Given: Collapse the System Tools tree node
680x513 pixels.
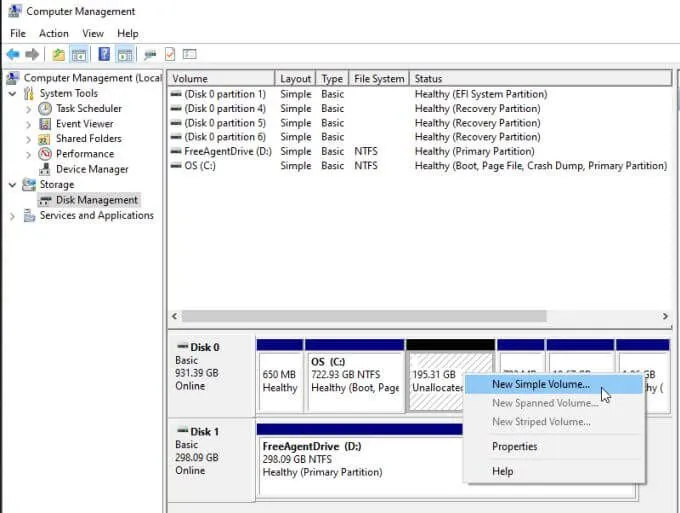Looking at the screenshot, I should 13,93.
